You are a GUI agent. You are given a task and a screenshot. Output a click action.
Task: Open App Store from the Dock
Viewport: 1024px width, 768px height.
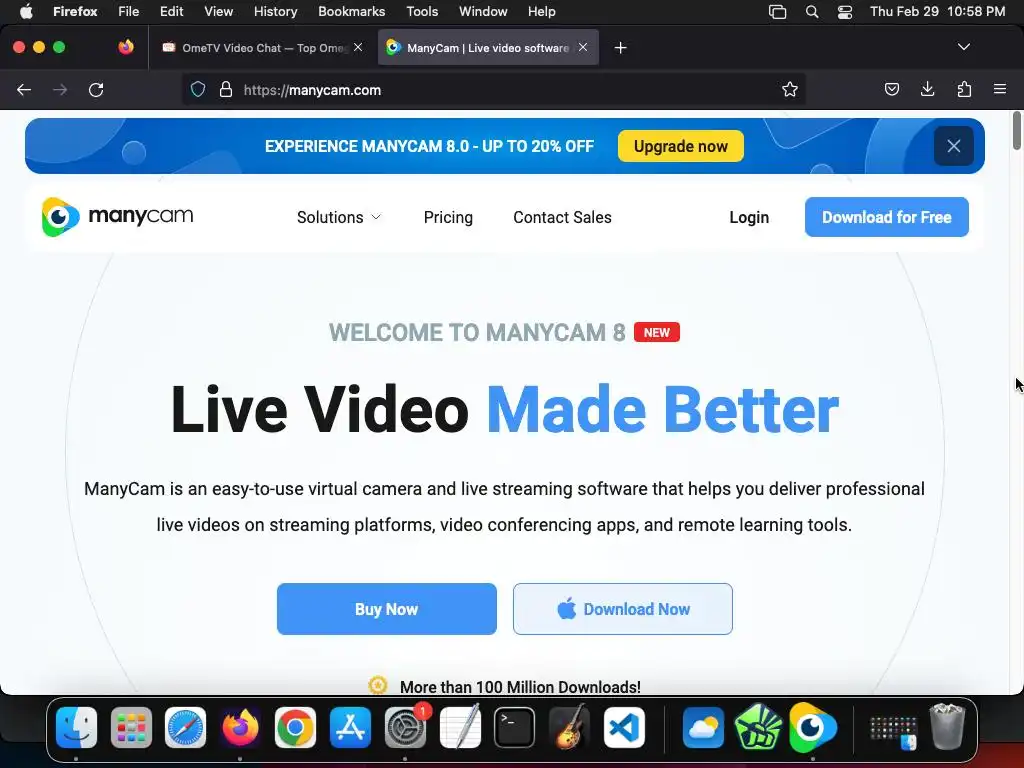(x=350, y=727)
